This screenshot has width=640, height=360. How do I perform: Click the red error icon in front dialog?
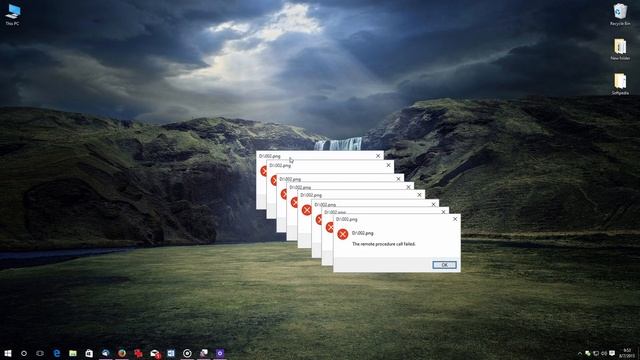click(342, 234)
